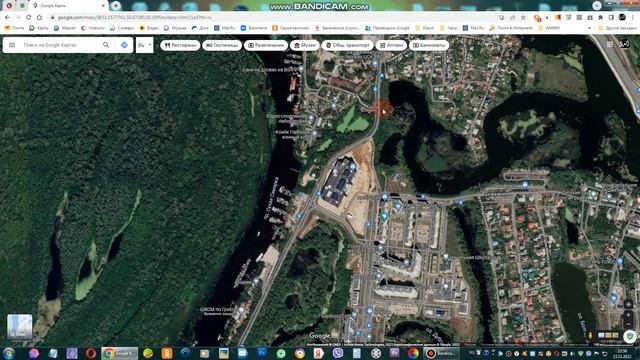Open the Музыка bookmark

coord(175,28)
